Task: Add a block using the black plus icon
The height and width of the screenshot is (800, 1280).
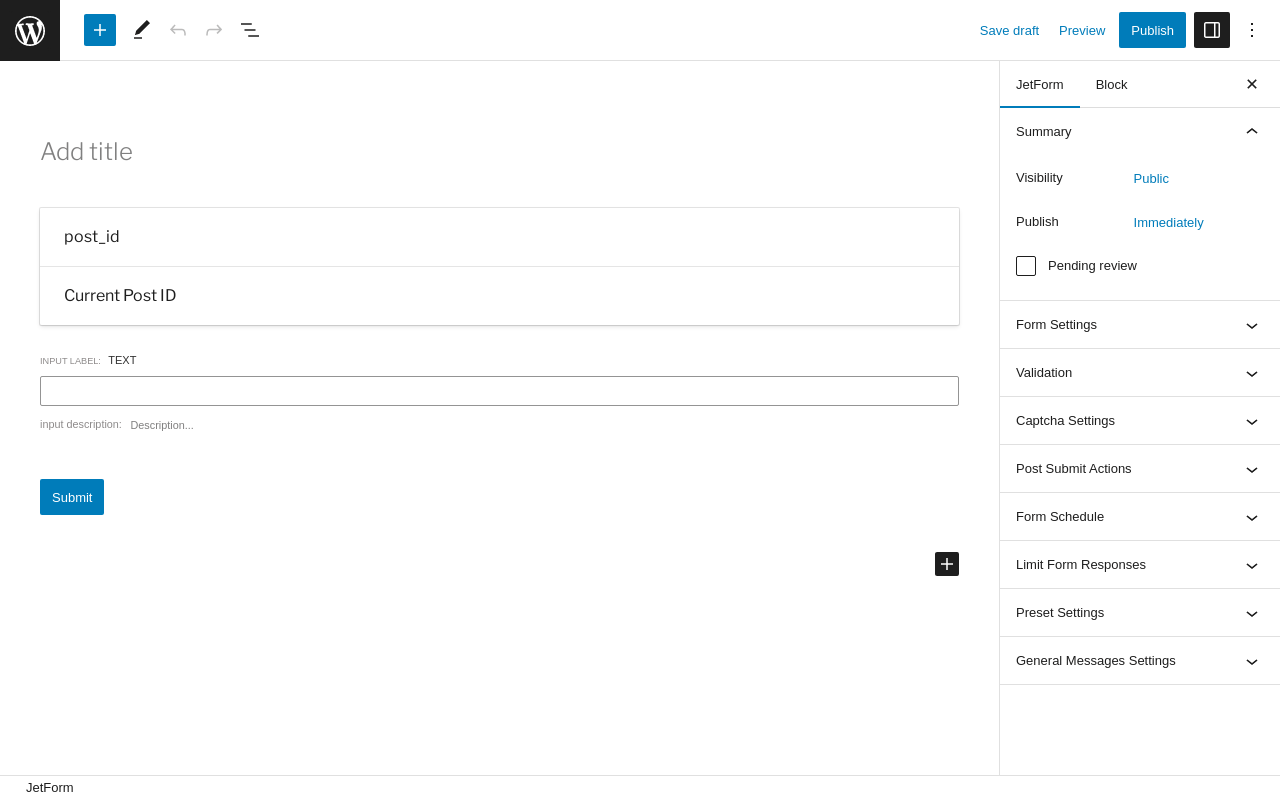Action: pos(947,564)
